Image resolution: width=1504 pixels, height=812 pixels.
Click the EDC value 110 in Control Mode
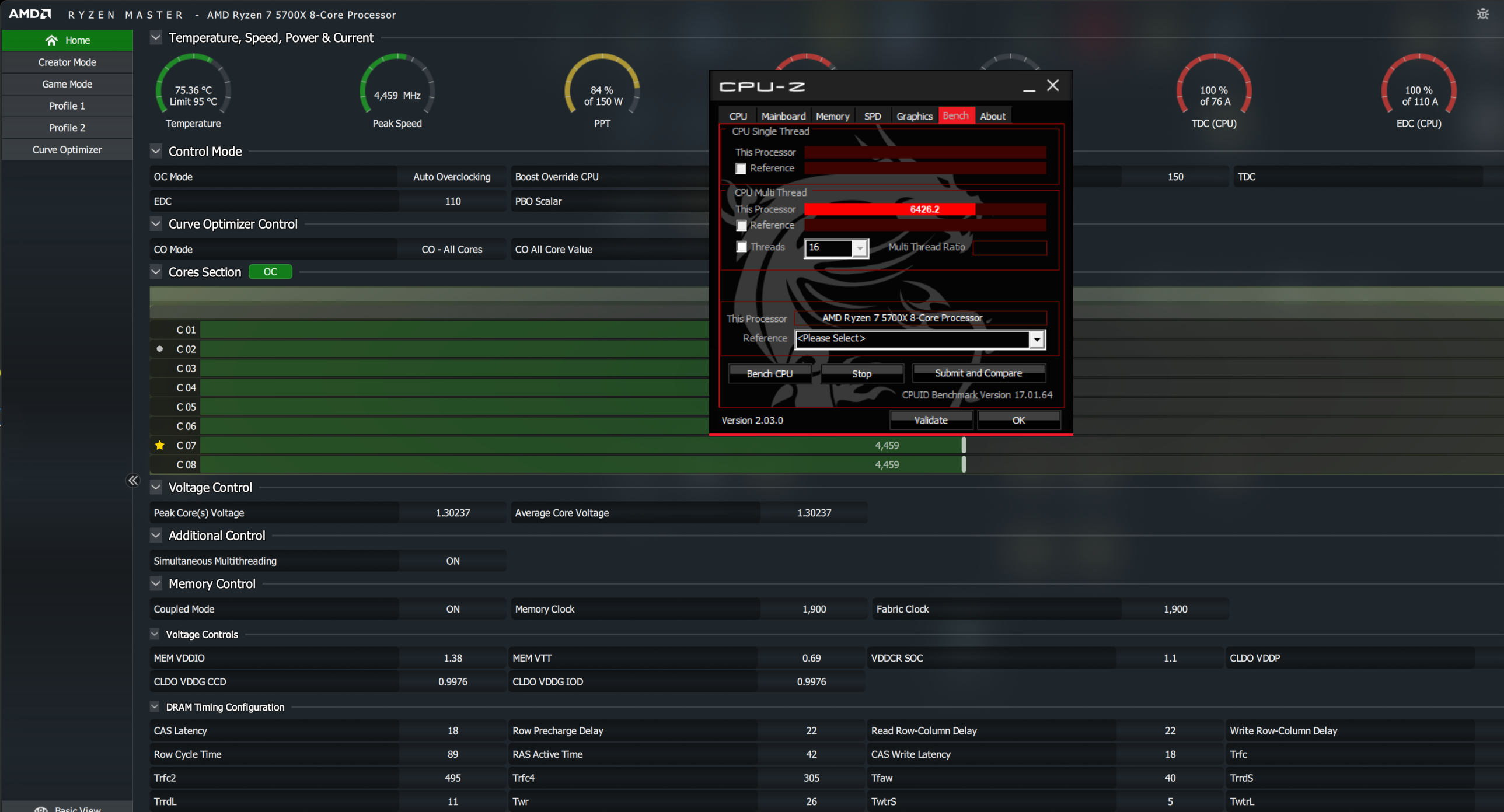point(452,201)
